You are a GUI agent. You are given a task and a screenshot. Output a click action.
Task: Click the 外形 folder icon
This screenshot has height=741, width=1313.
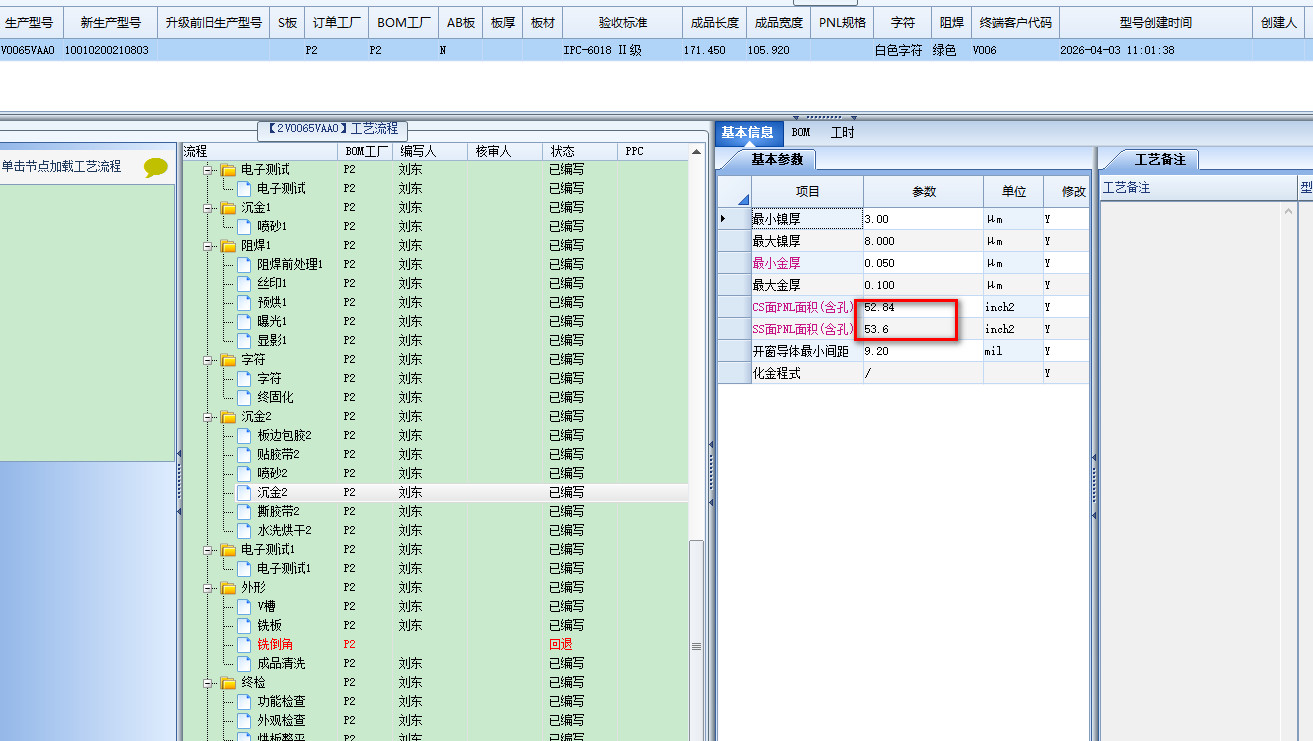[229, 587]
